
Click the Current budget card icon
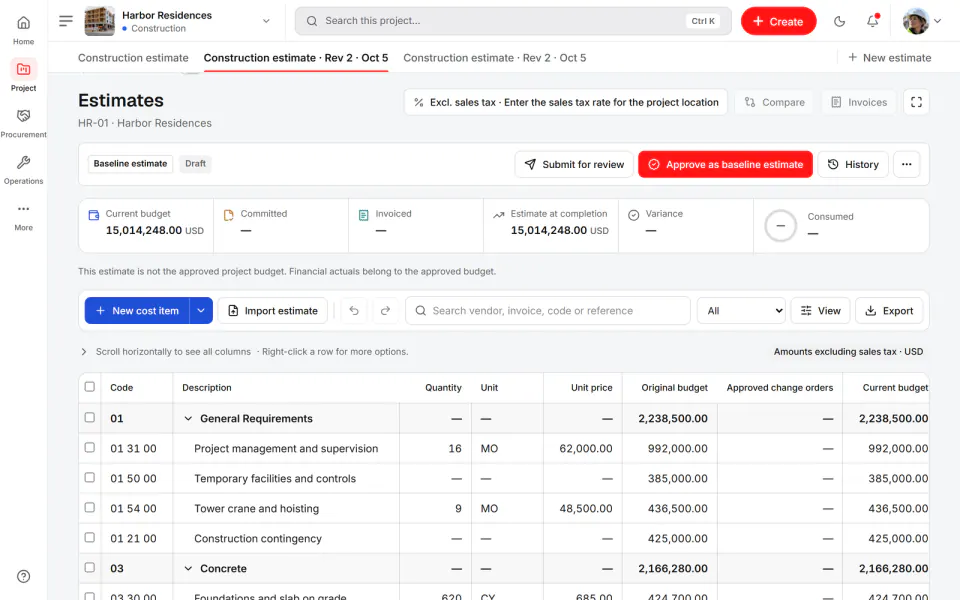94,215
